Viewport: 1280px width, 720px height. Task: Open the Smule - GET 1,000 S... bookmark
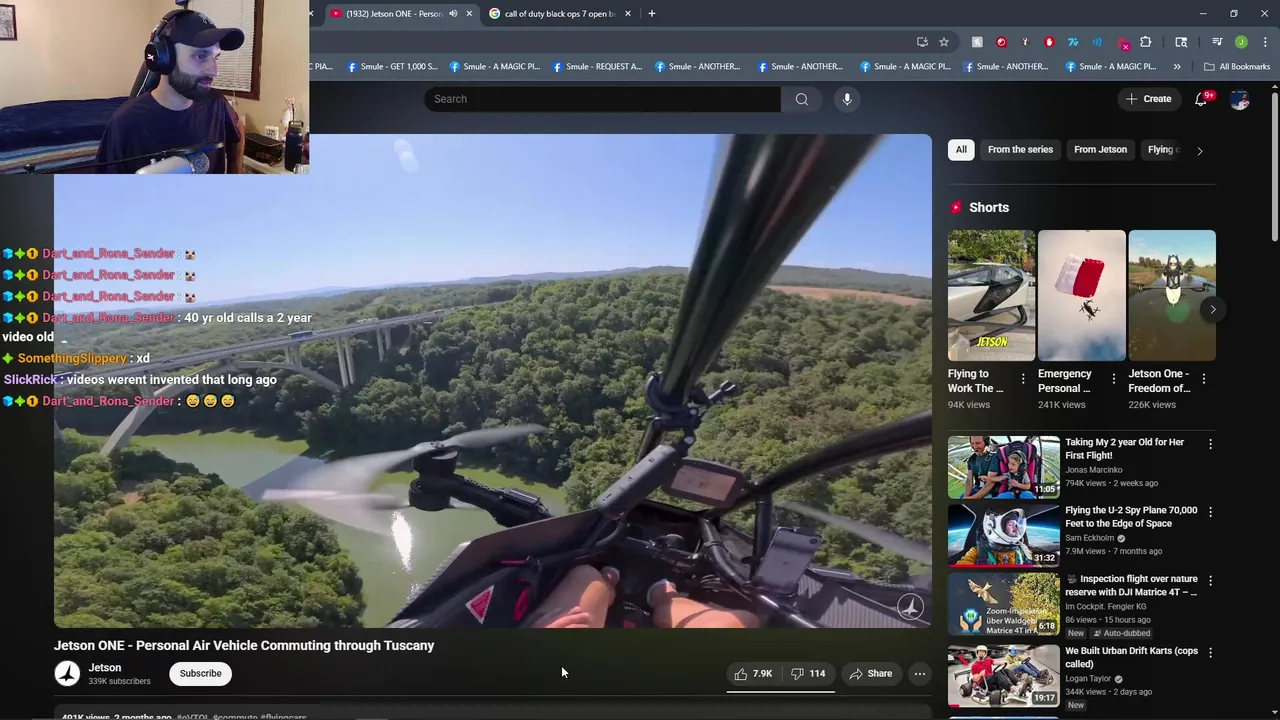point(392,67)
